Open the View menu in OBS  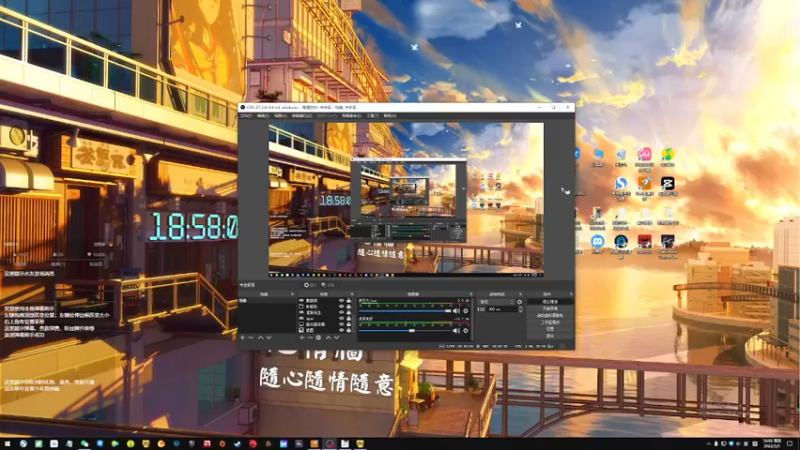[280, 116]
